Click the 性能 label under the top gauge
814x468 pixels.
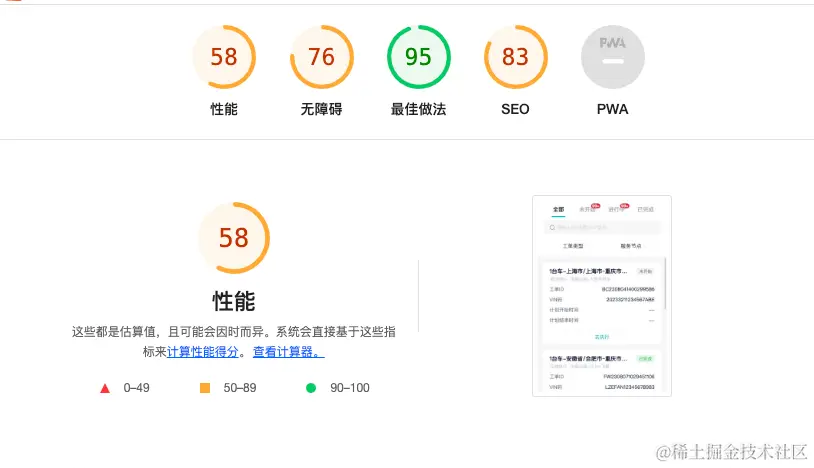click(x=224, y=109)
